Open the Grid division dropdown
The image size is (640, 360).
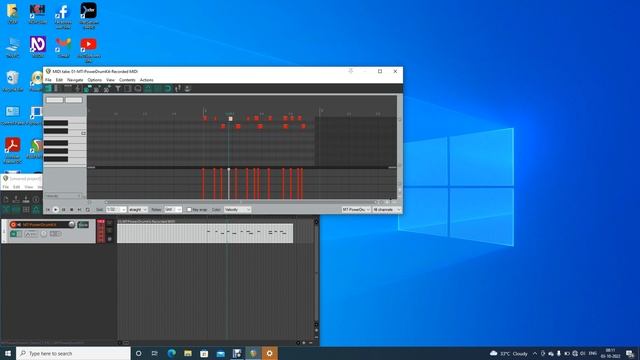pos(116,210)
